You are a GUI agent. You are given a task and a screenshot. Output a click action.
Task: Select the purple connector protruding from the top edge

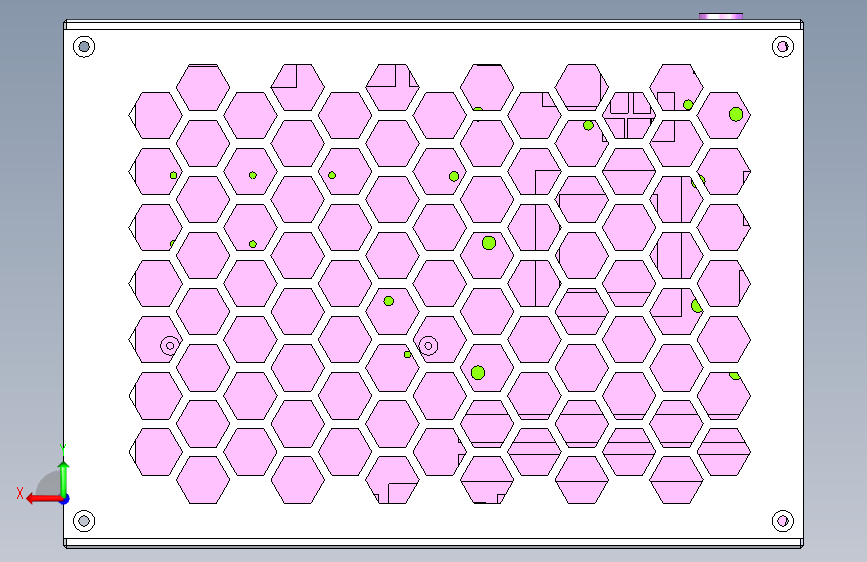click(x=720, y=16)
